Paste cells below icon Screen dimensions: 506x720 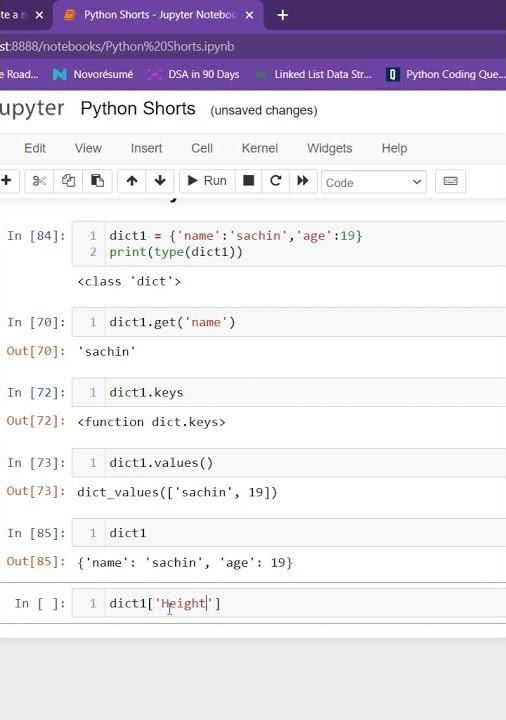(x=97, y=181)
